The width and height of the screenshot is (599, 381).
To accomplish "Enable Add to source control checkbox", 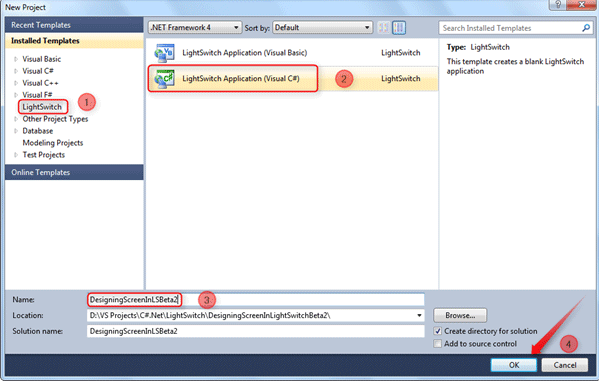I will click(x=438, y=344).
